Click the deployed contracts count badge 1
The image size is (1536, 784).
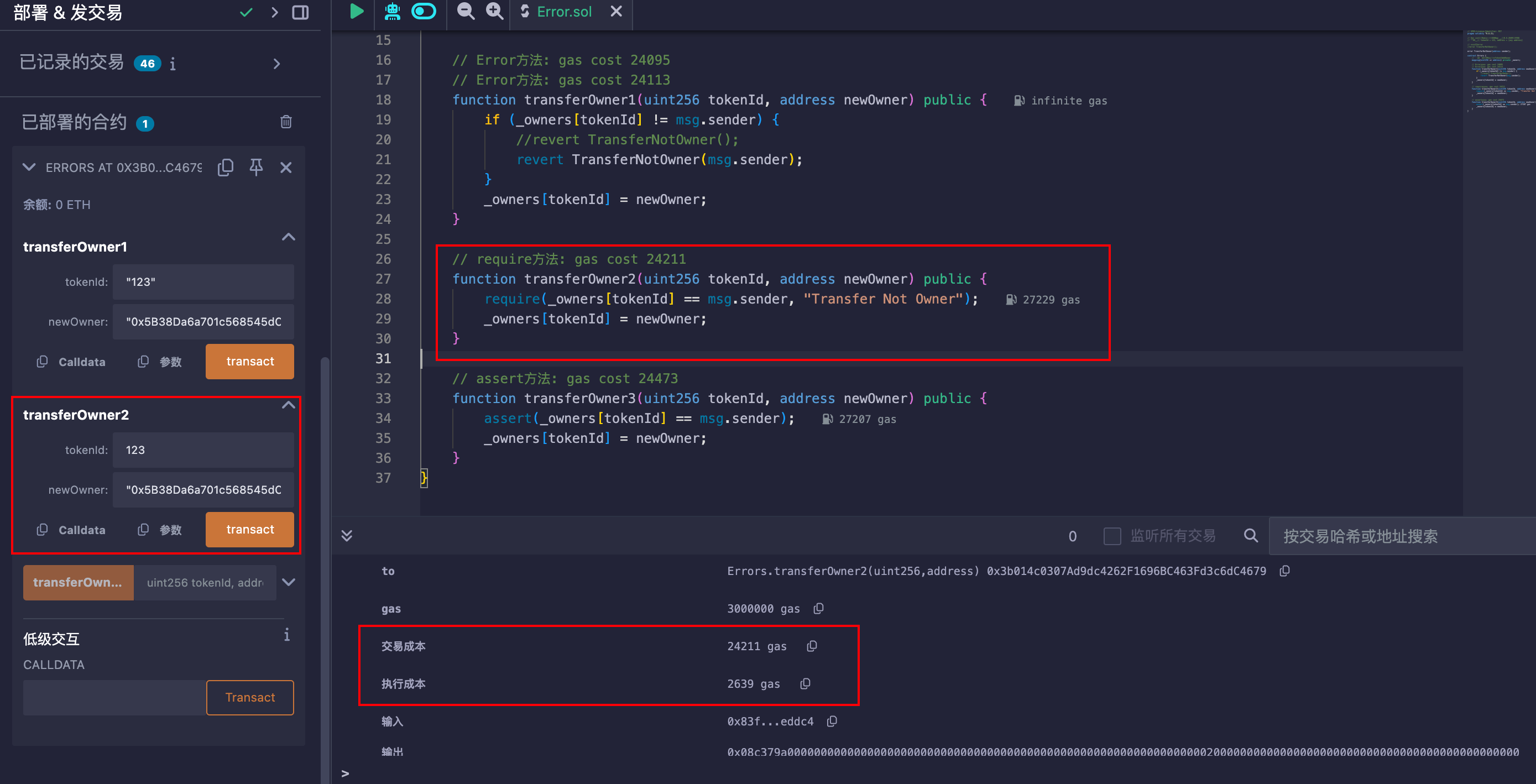(145, 123)
